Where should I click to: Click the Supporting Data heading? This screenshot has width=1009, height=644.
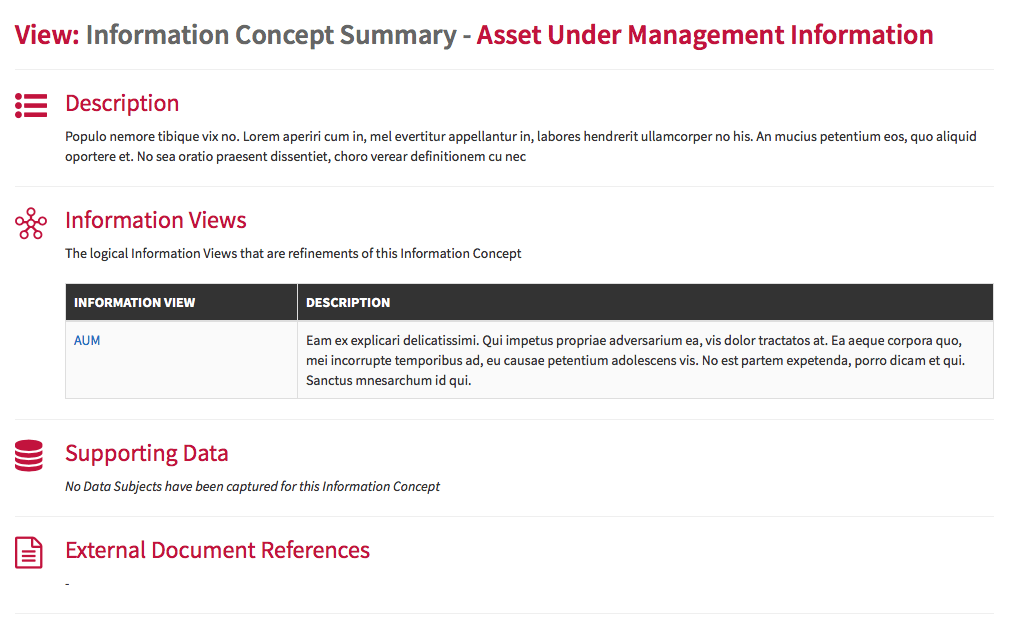point(147,453)
